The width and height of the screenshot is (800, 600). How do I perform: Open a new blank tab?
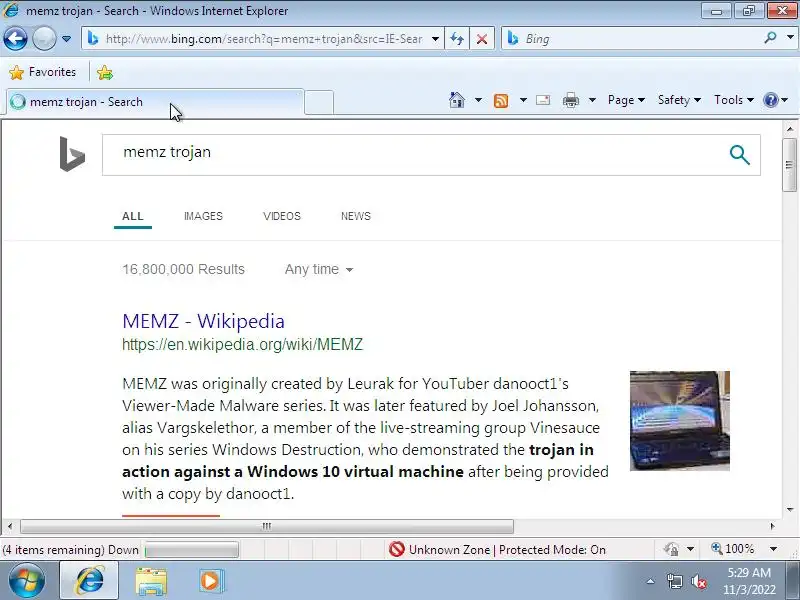click(319, 102)
